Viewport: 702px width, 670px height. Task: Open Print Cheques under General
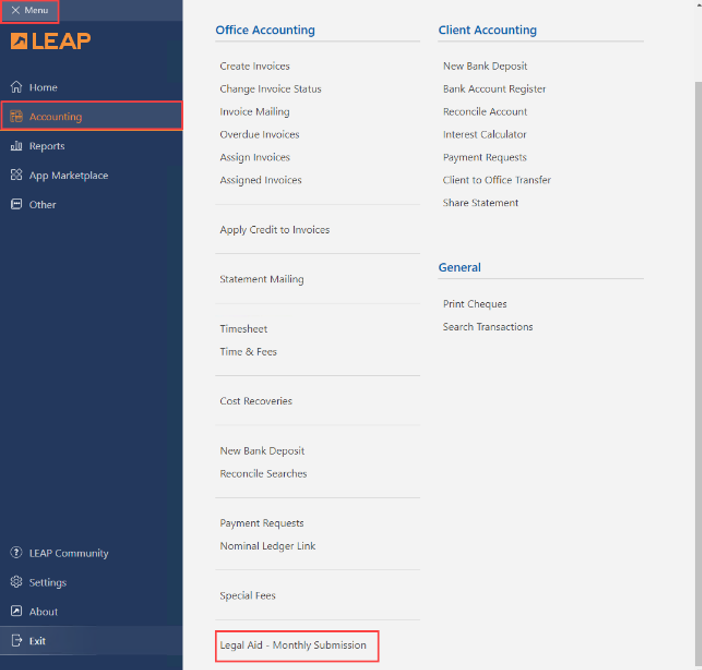coord(474,304)
